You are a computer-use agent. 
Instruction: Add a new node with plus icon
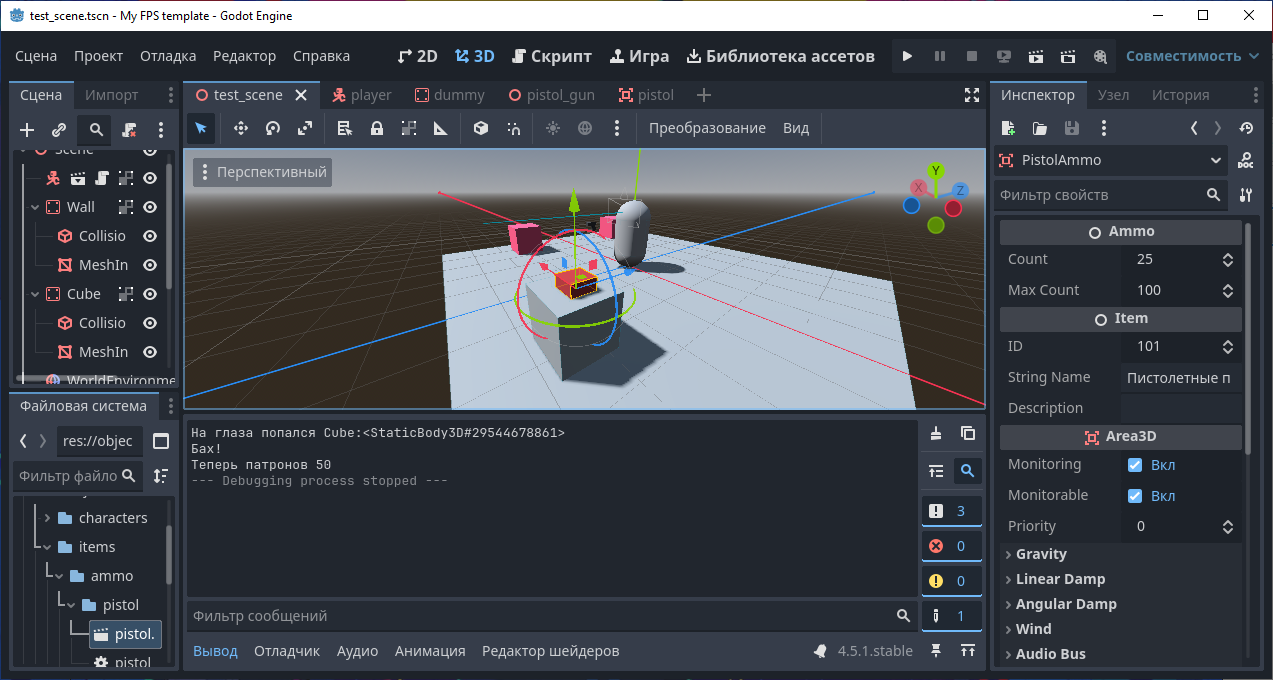tap(27, 130)
